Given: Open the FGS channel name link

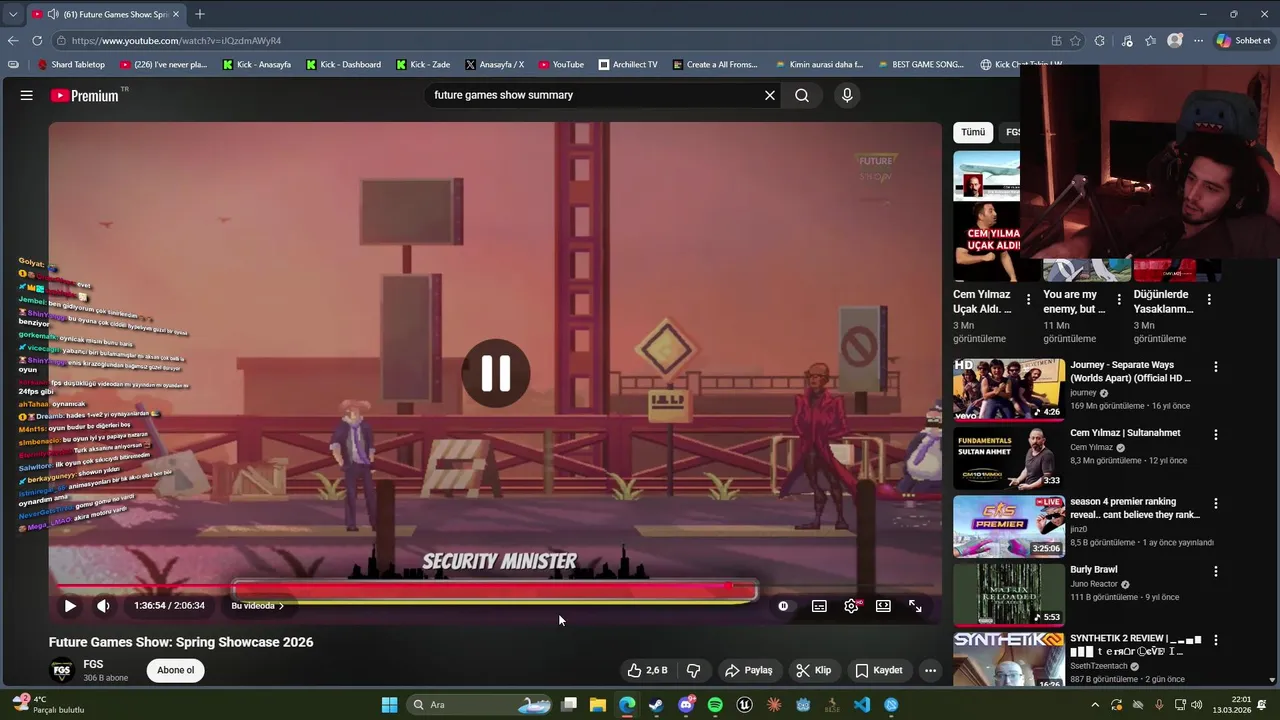Looking at the screenshot, I should (x=93, y=664).
